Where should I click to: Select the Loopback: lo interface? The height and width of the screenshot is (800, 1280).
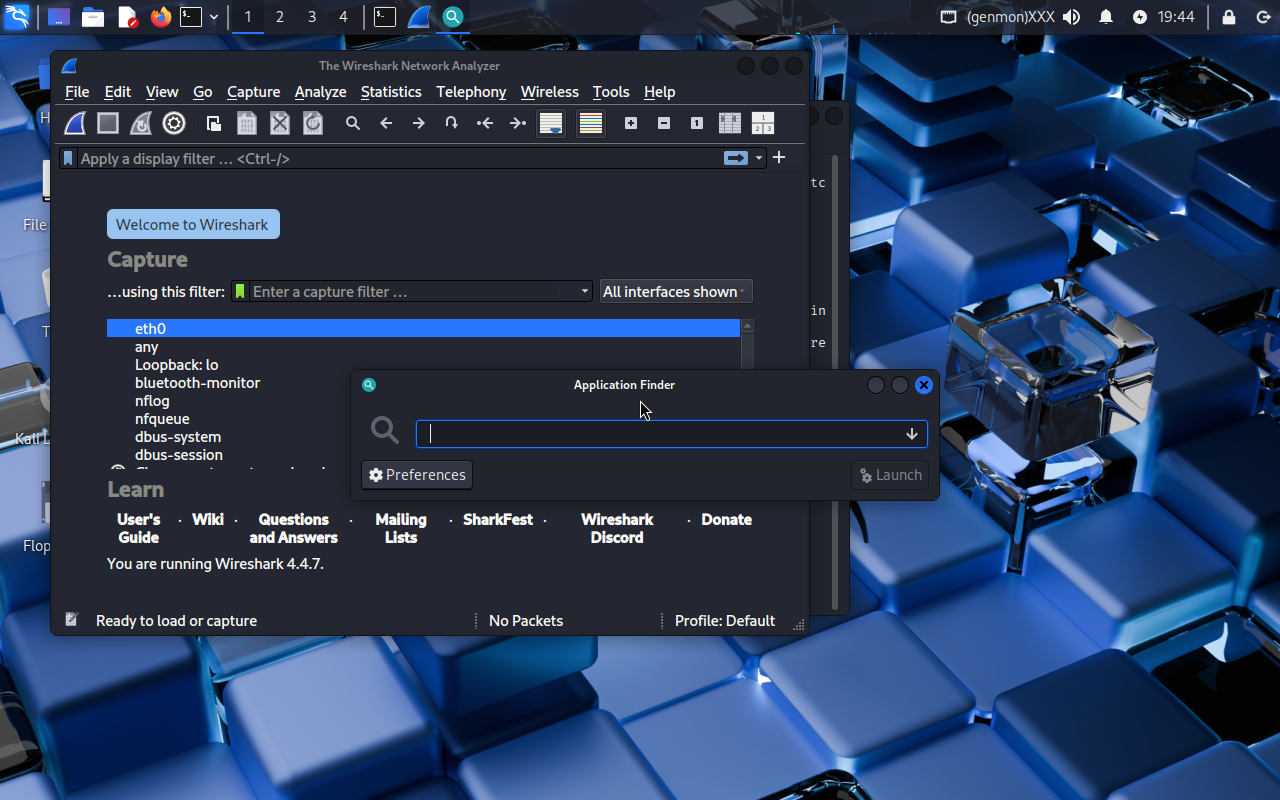(423, 364)
